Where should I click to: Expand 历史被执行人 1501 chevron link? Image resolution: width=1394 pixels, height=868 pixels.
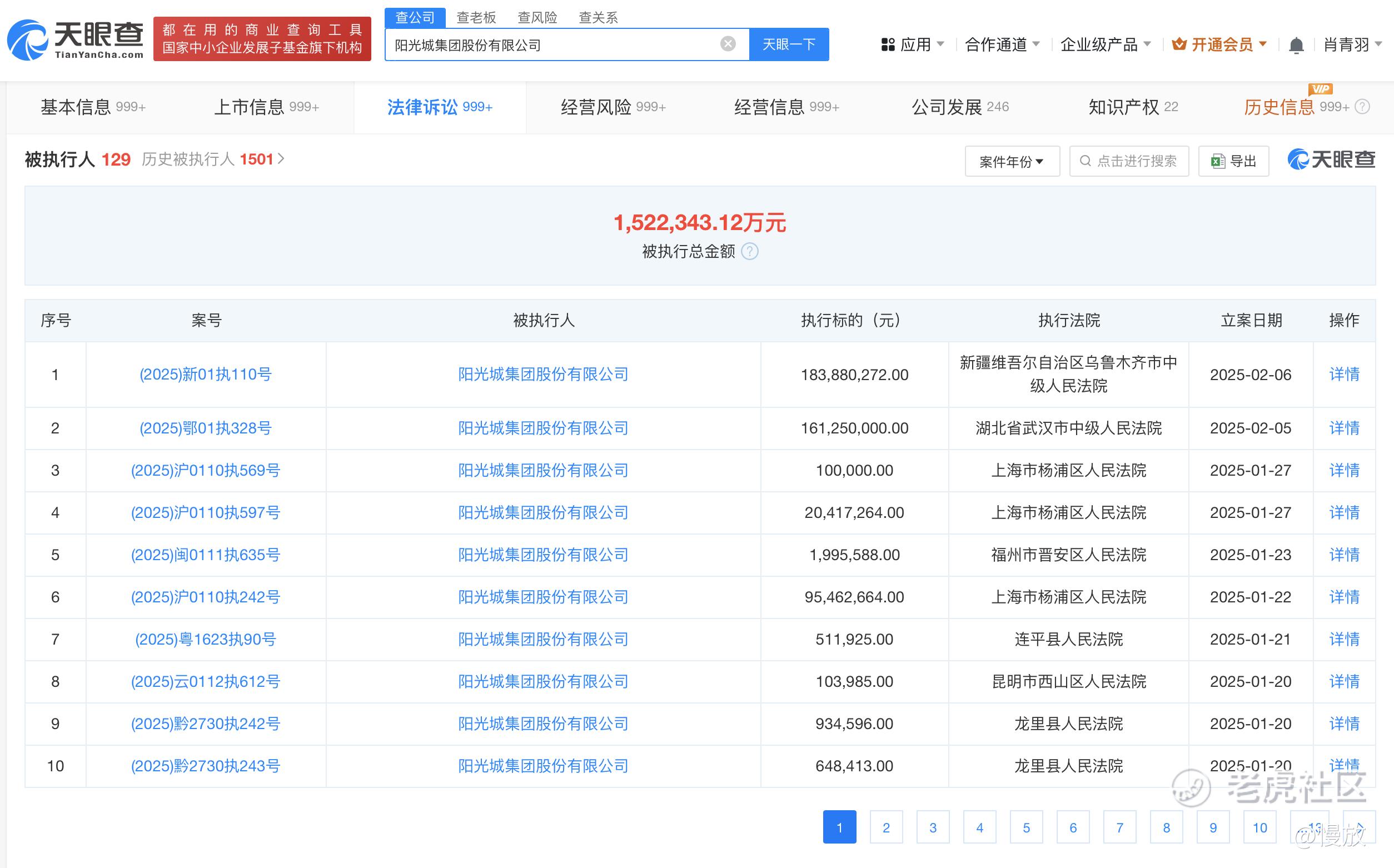[x=213, y=159]
